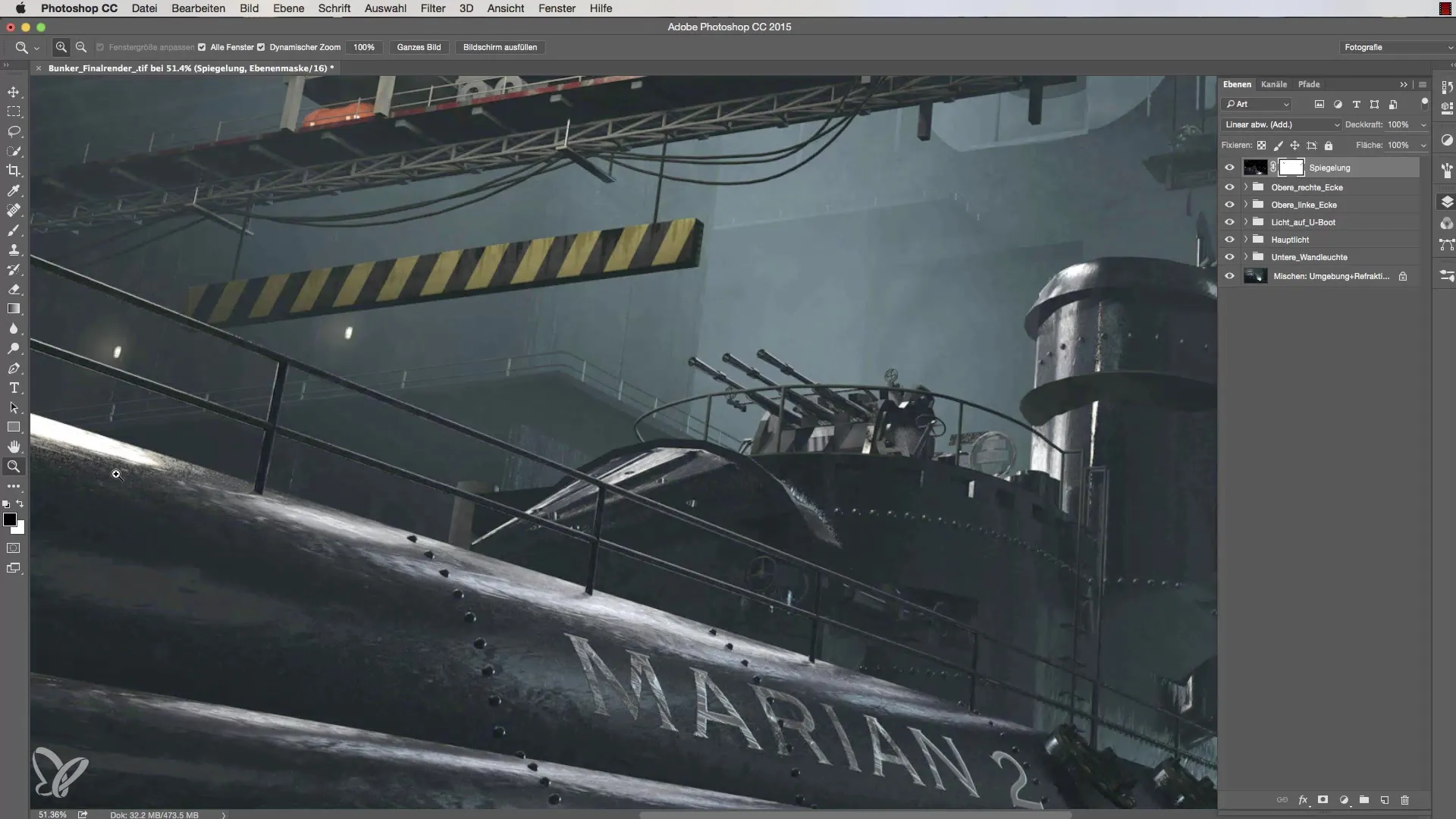Select the Healing Brush tool
This screenshot has height=819, width=1456.
click(x=14, y=210)
